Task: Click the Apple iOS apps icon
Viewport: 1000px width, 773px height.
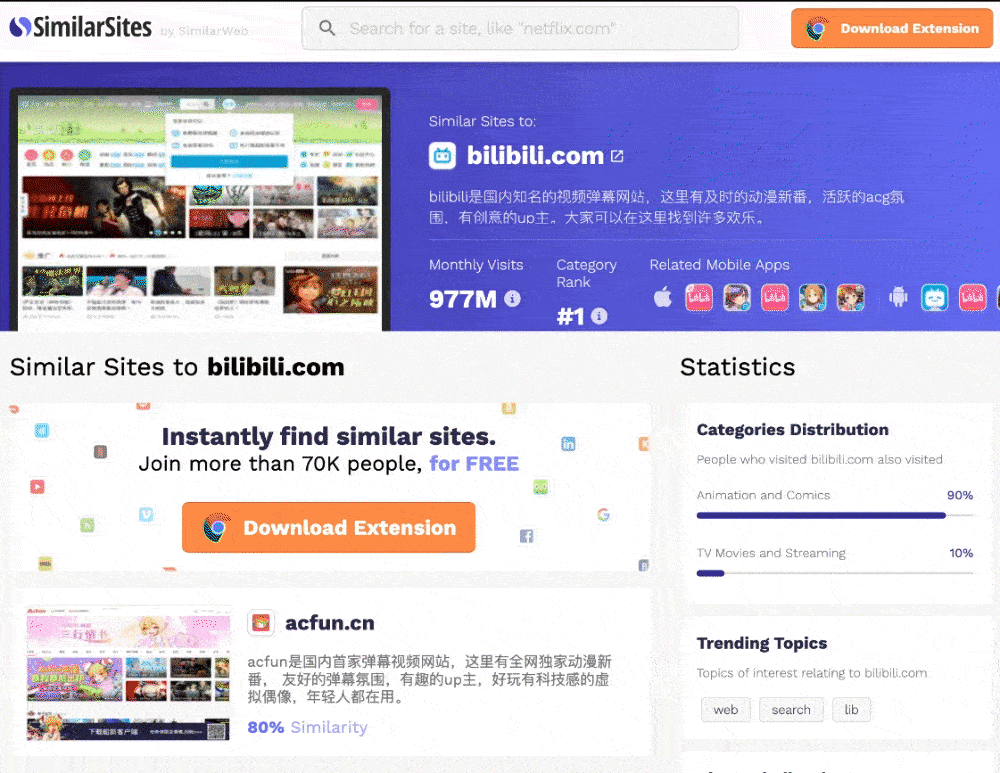Action: pos(662,297)
